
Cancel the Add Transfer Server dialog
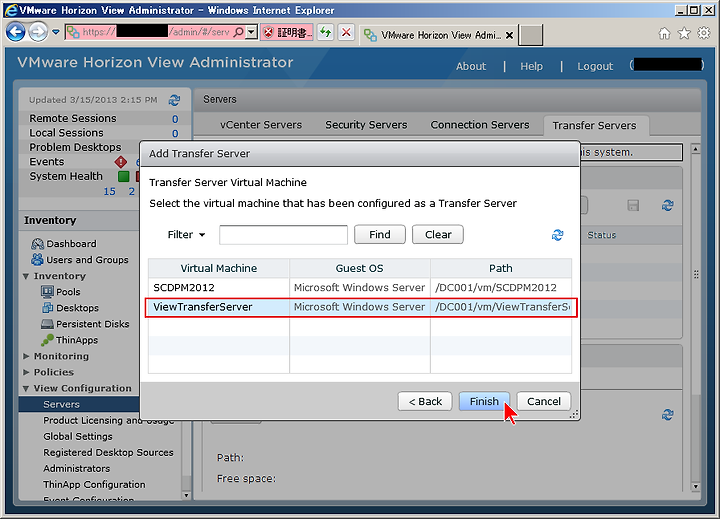[544, 401]
